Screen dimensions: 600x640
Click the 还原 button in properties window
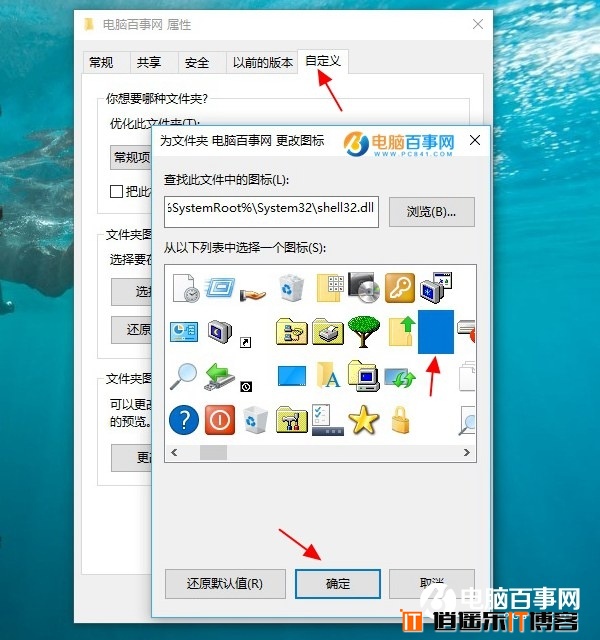click(132, 330)
